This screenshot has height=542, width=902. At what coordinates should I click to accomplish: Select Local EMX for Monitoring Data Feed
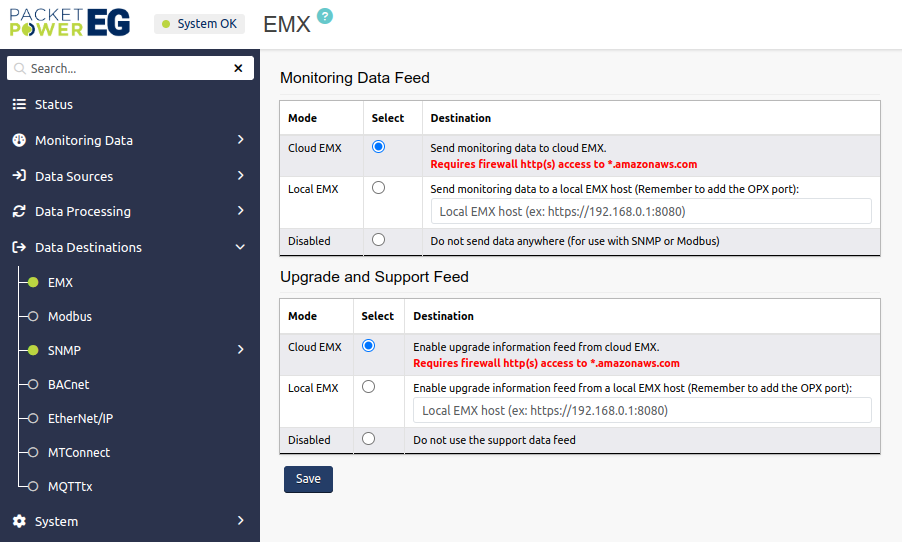(378, 188)
